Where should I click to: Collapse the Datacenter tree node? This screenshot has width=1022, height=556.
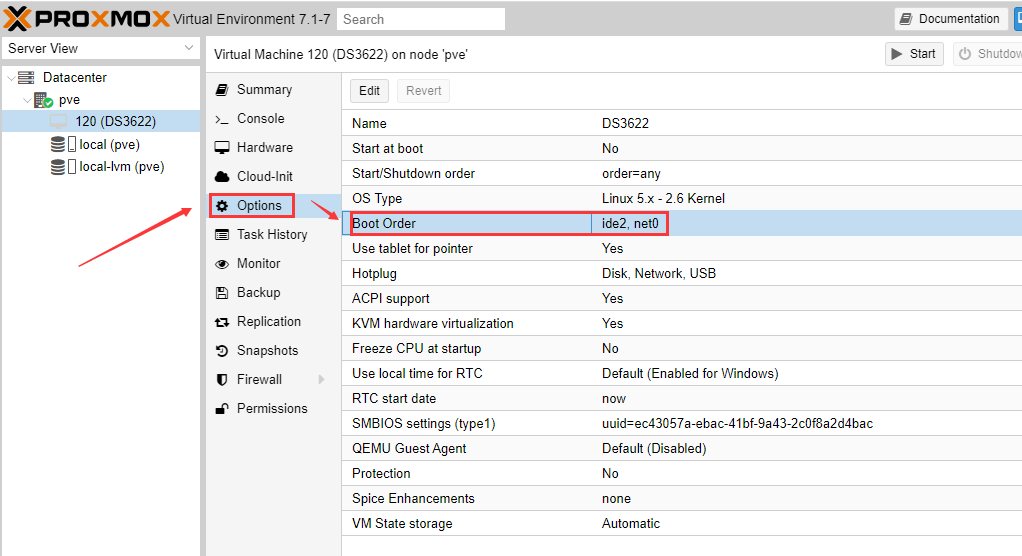[10, 78]
